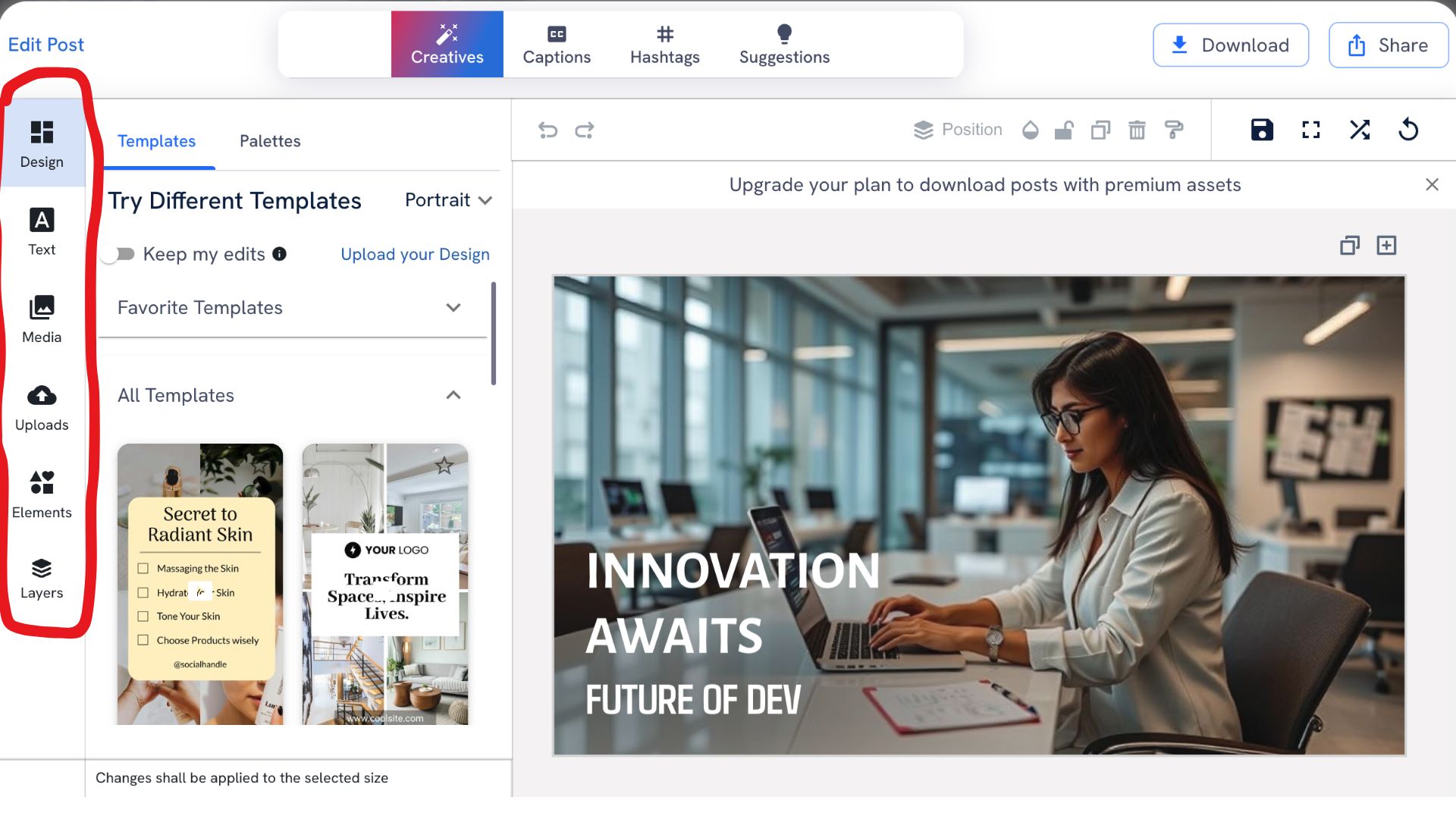Check the Massaging the Skin checkbox

coord(143,569)
